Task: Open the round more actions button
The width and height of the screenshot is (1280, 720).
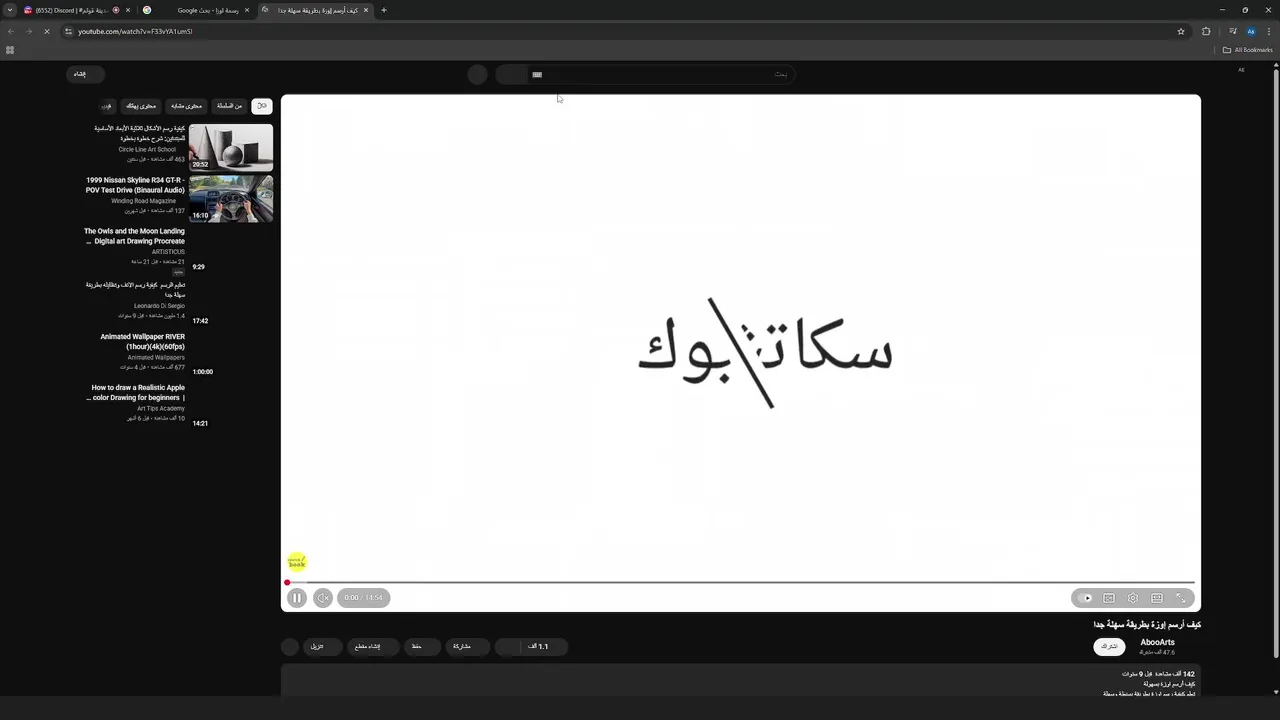Action: pos(290,647)
